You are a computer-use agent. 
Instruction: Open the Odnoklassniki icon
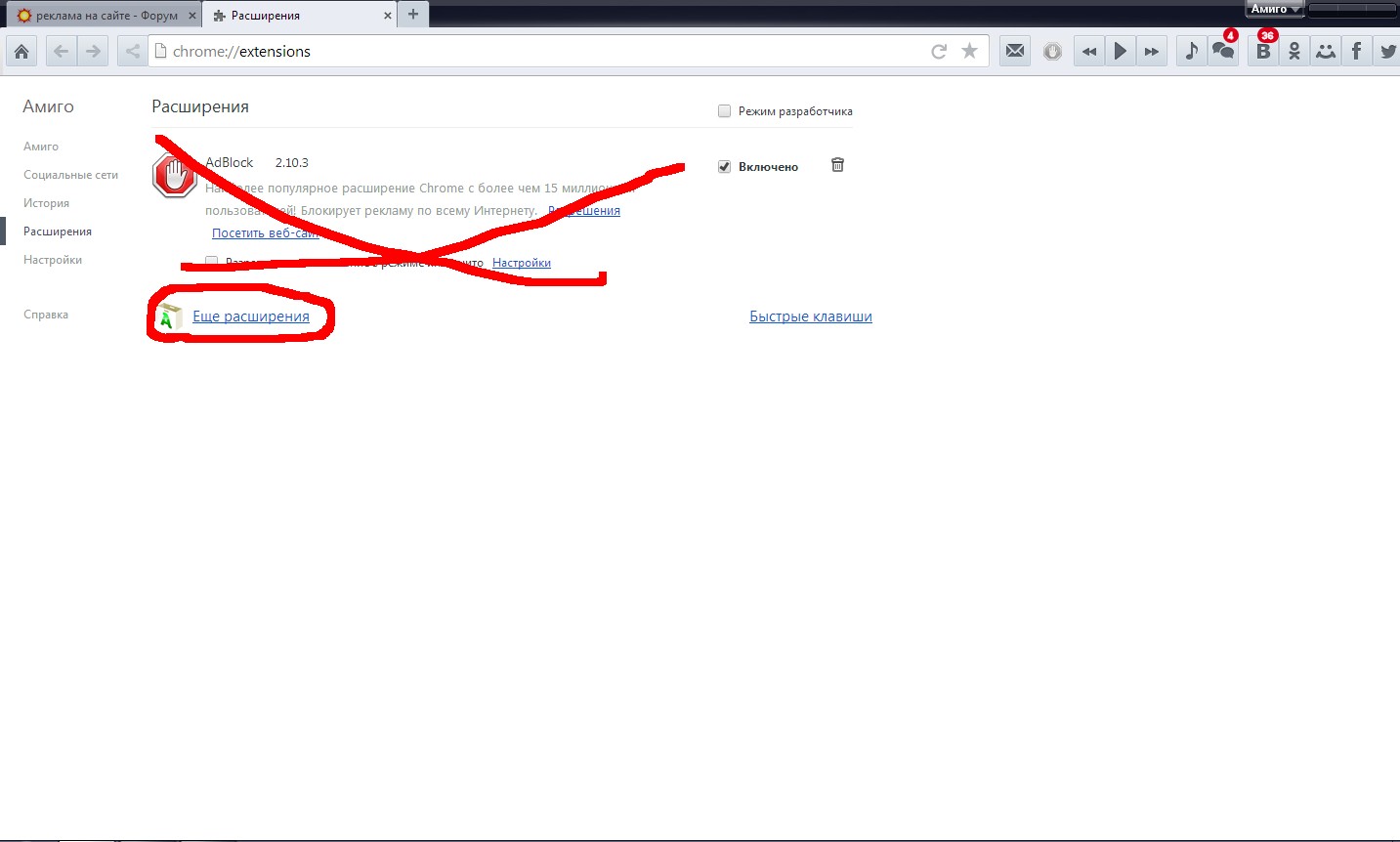tap(1294, 52)
